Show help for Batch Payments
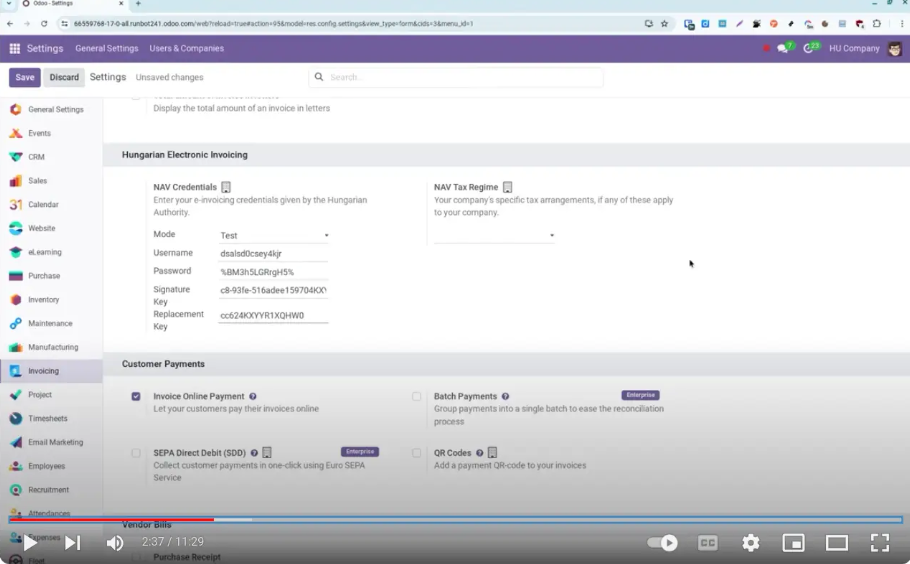This screenshot has width=910, height=564. point(505,396)
